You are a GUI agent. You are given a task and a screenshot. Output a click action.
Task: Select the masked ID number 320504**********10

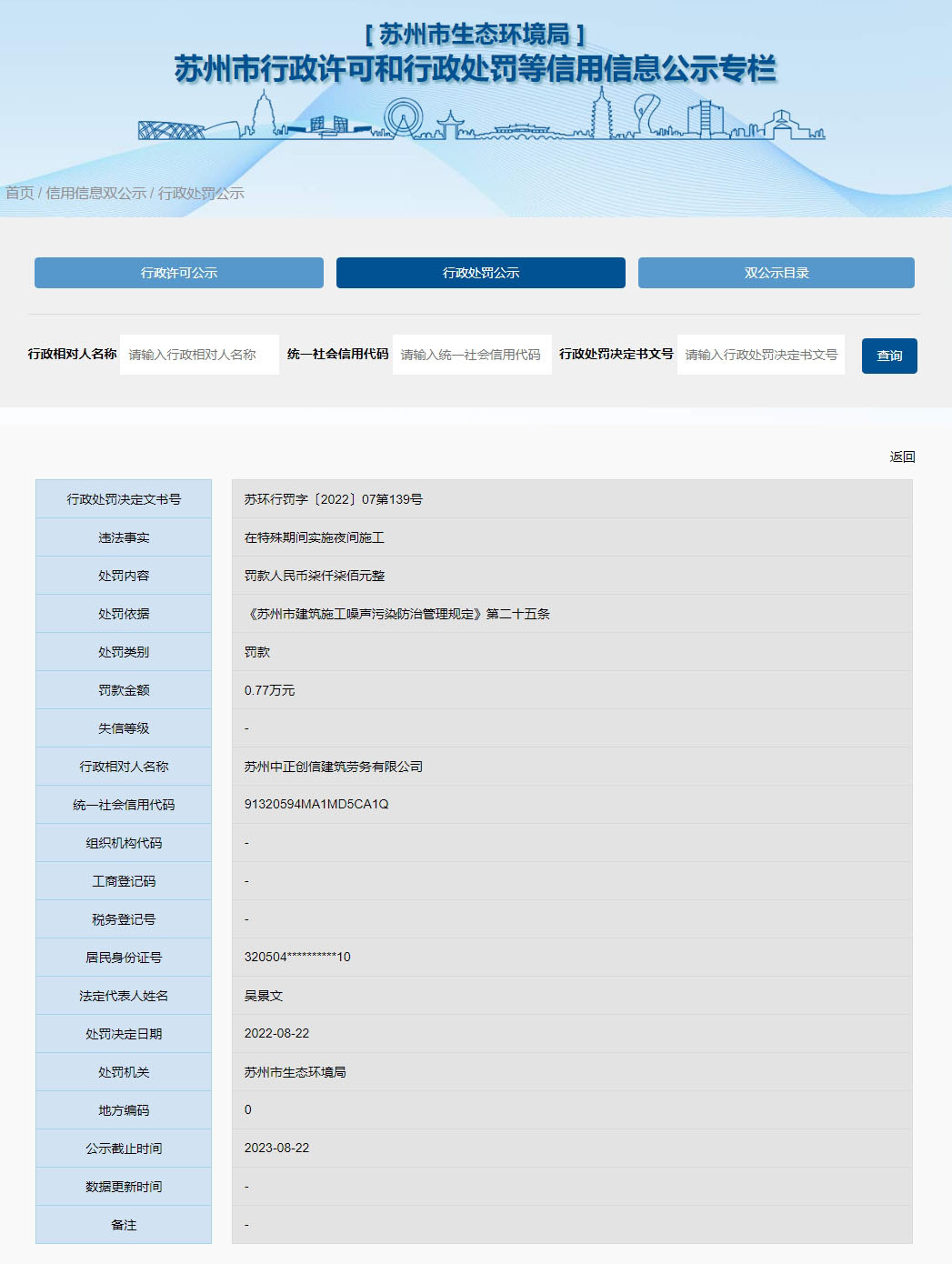(x=296, y=957)
